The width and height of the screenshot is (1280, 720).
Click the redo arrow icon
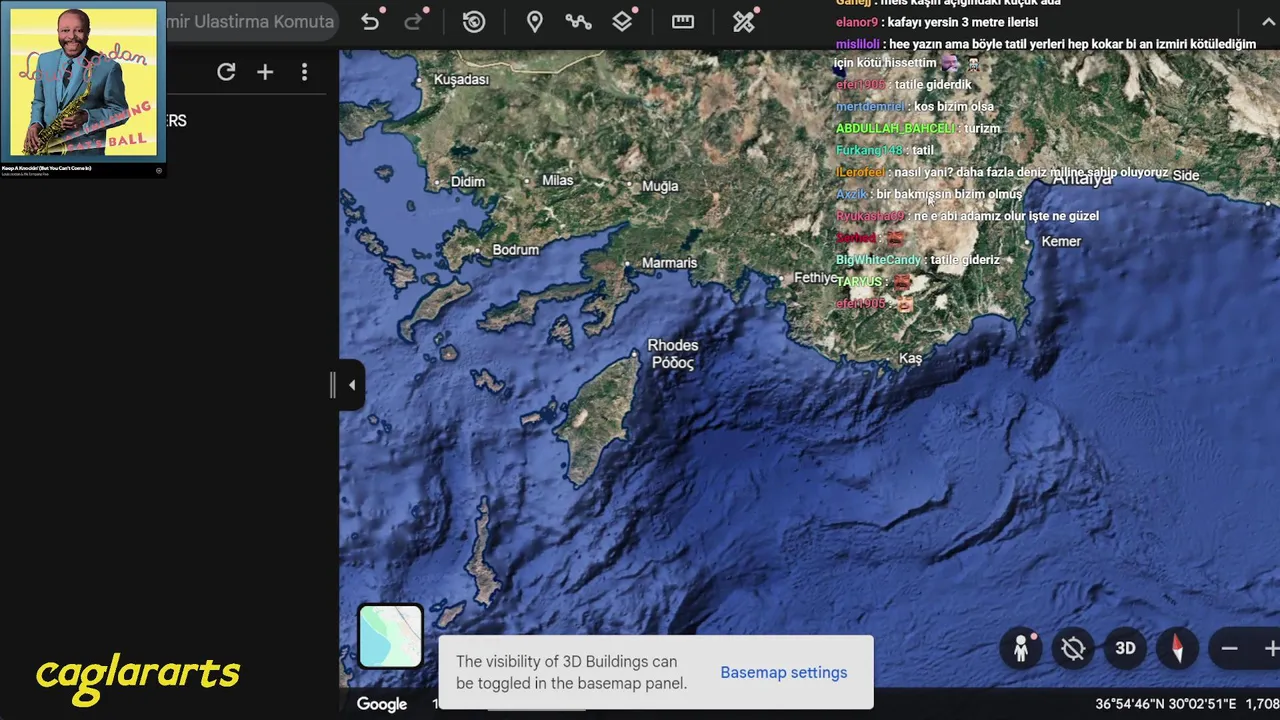click(413, 21)
